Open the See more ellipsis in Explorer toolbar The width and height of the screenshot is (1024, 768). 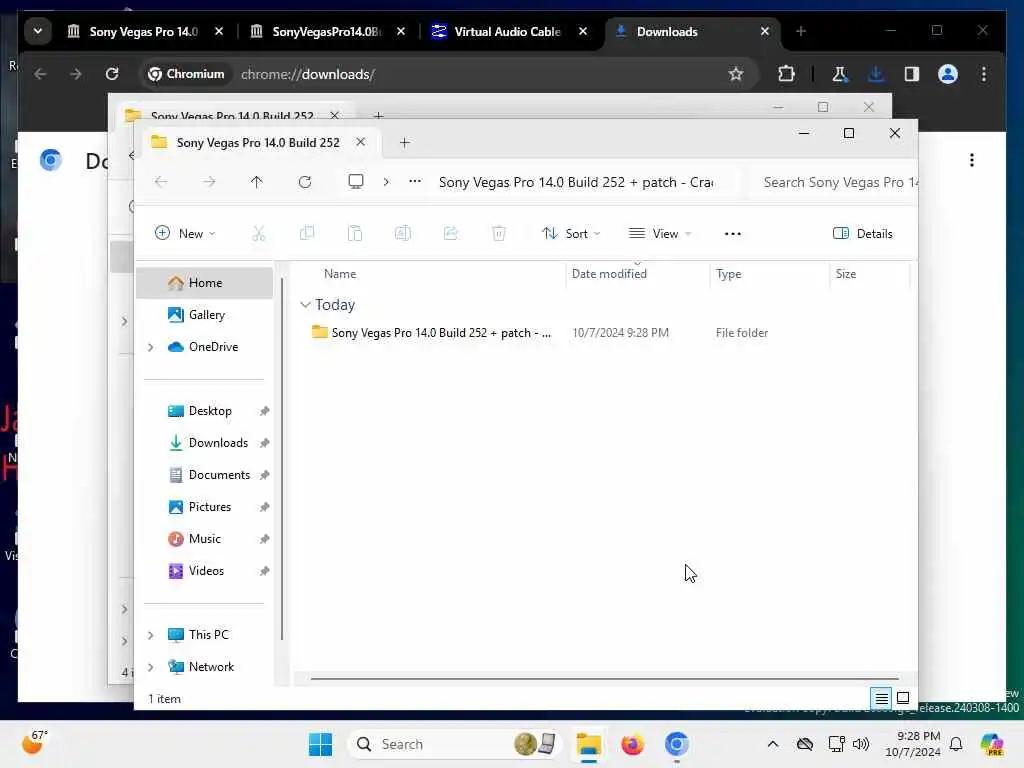733,233
